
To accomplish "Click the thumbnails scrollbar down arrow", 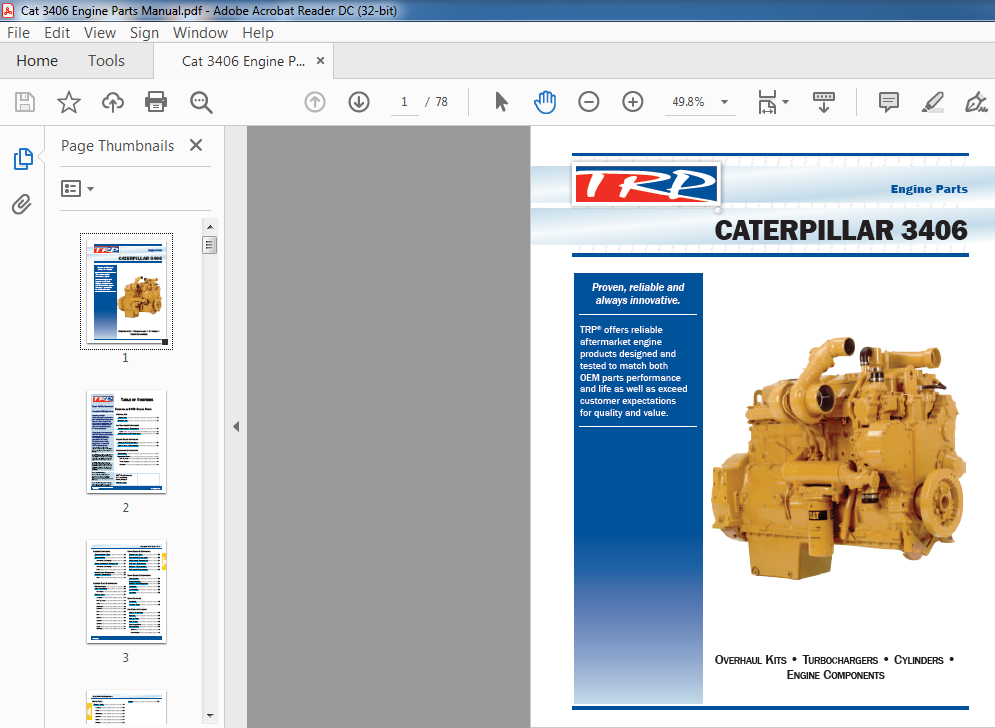I will coord(210,716).
